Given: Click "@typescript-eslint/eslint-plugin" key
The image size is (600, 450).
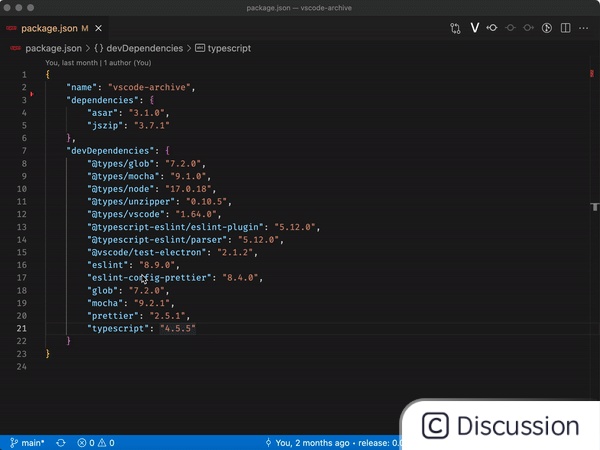Looking at the screenshot, I should click(178, 227).
